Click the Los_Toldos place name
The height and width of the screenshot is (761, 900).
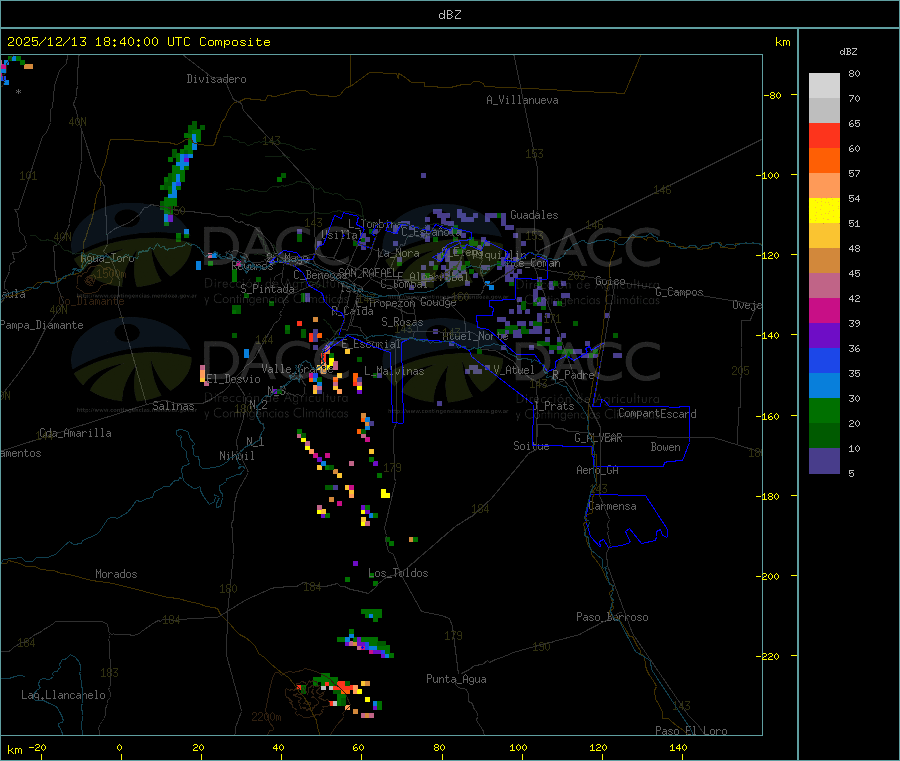click(x=398, y=573)
